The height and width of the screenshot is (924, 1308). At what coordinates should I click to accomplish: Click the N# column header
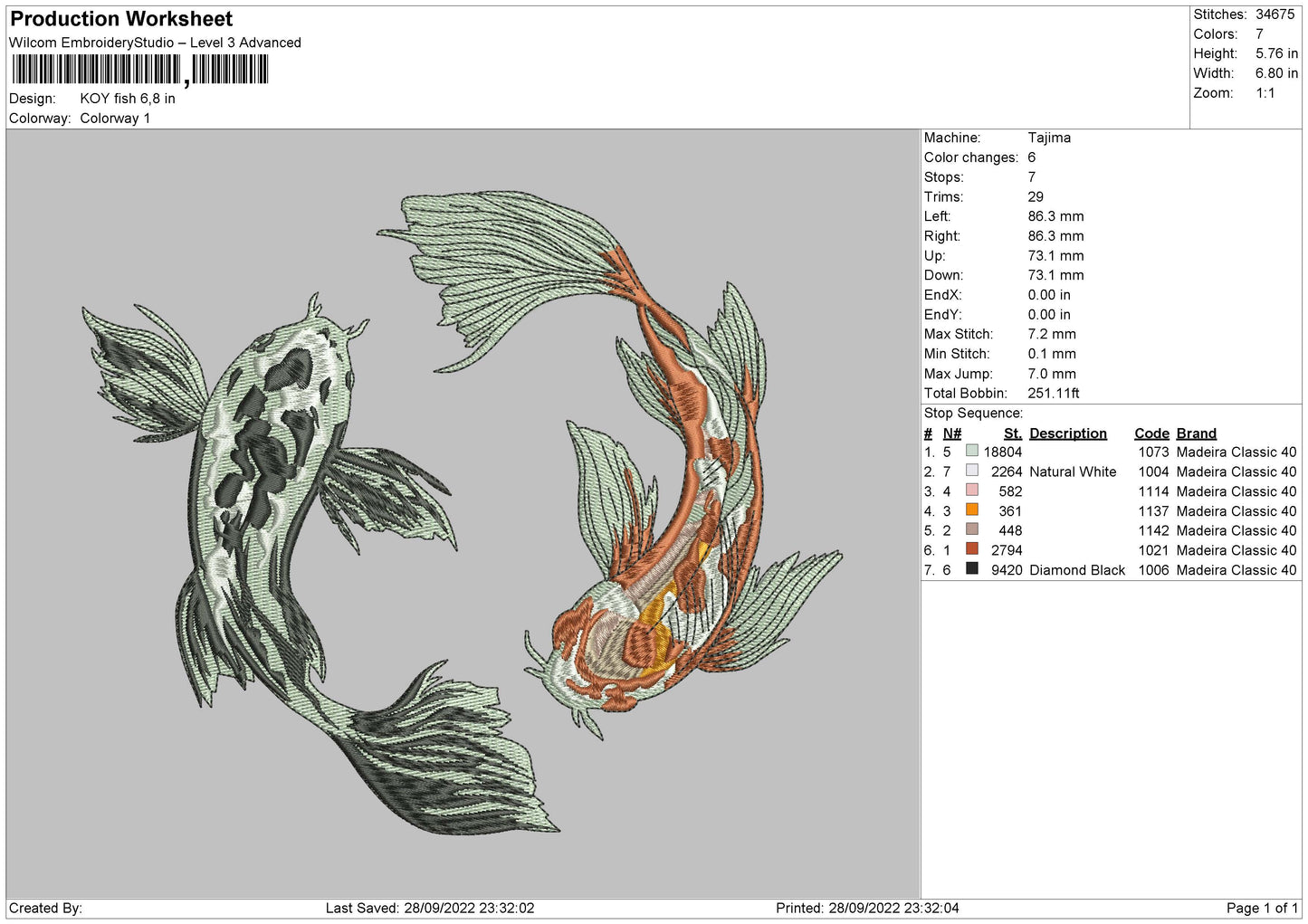pyautogui.click(x=951, y=433)
